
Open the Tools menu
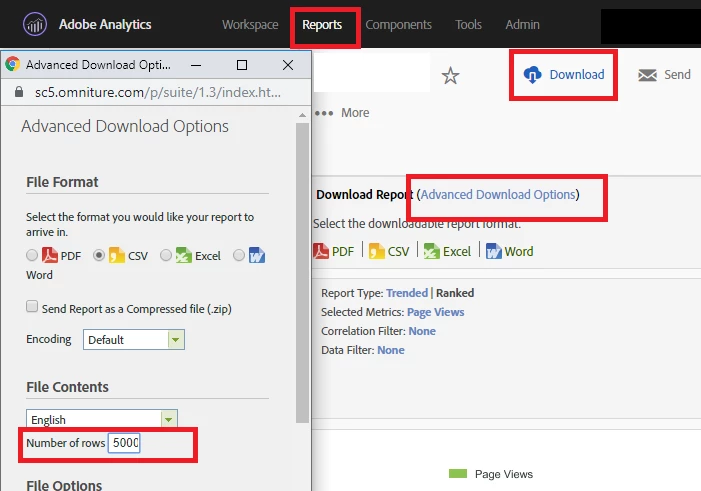[x=468, y=25]
